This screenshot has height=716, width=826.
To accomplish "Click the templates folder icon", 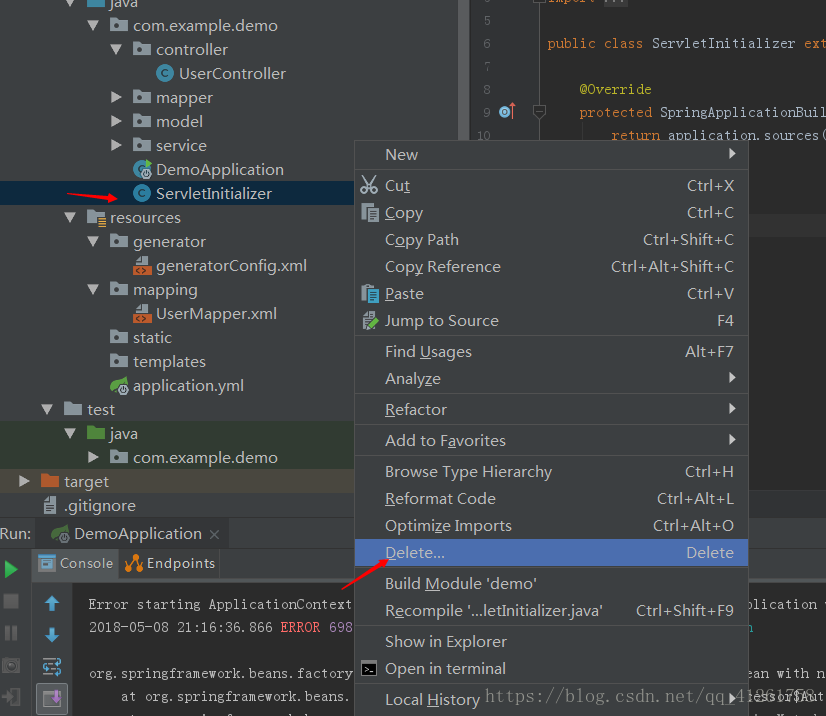I will (x=119, y=361).
